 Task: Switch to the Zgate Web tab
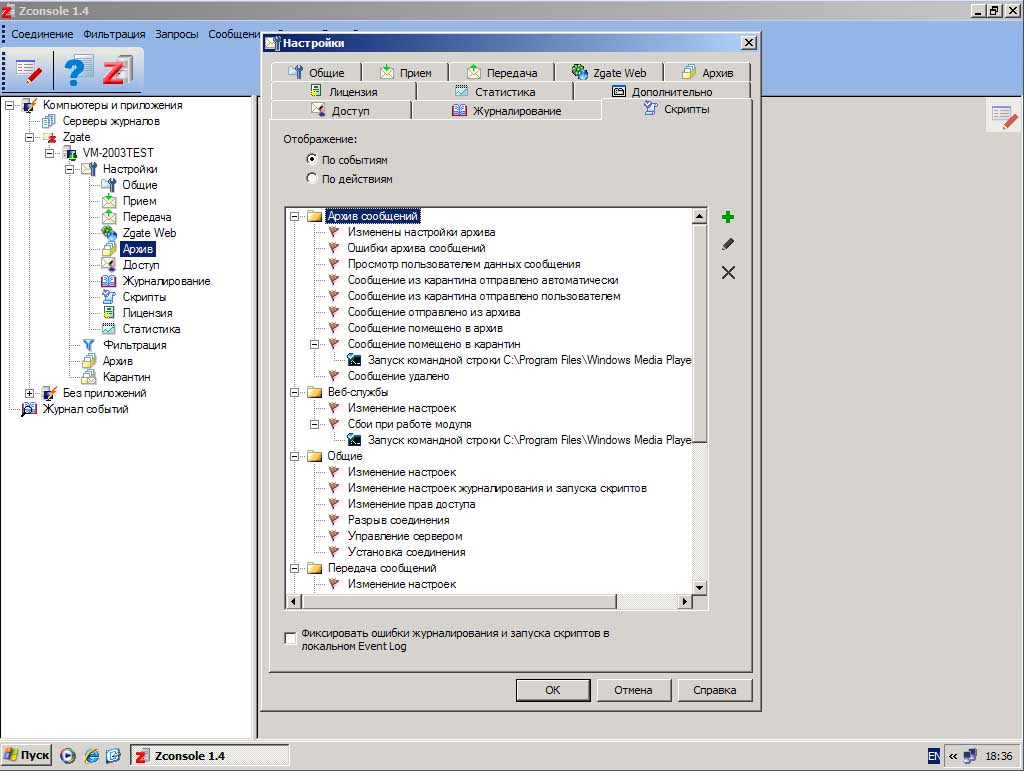pyautogui.click(x=609, y=72)
